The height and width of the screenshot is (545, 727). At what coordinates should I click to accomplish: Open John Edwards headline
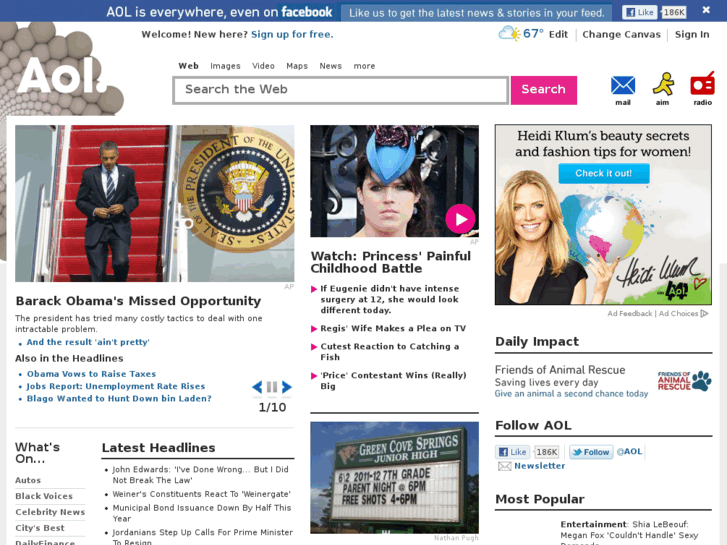point(200,475)
